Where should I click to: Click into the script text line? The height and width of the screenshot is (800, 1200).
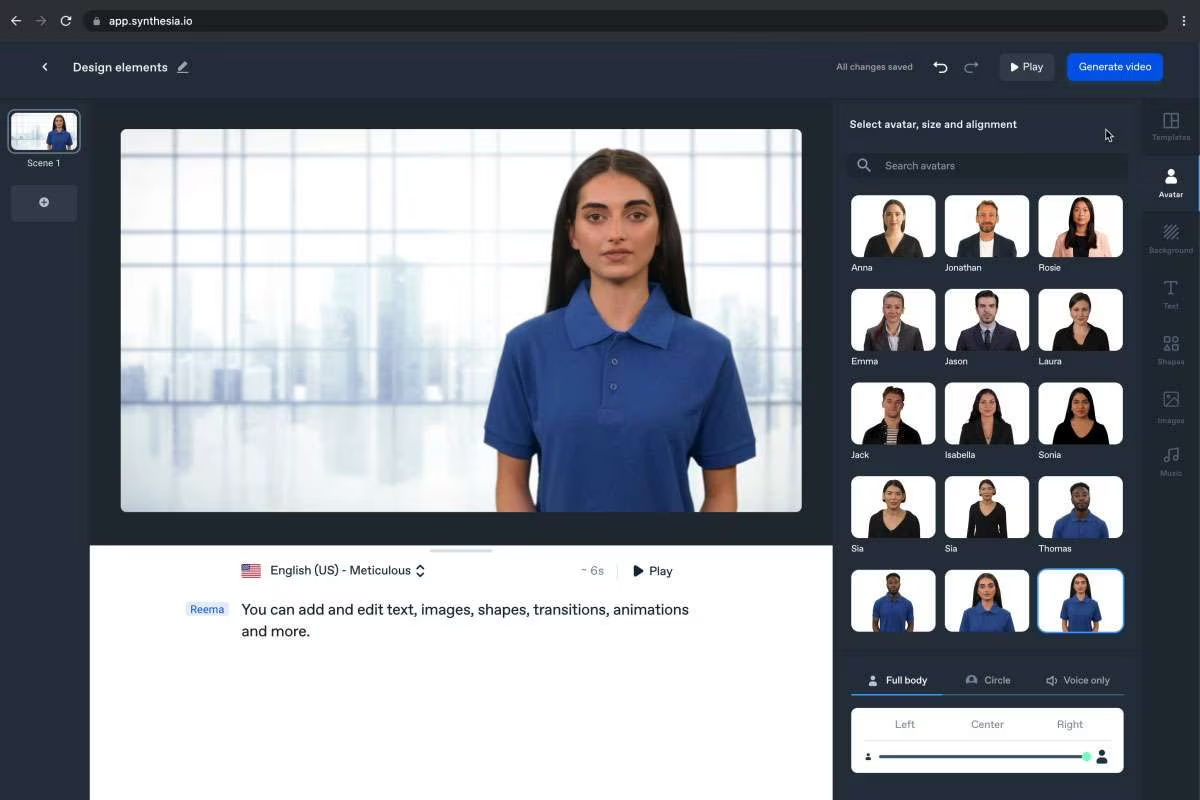465,620
